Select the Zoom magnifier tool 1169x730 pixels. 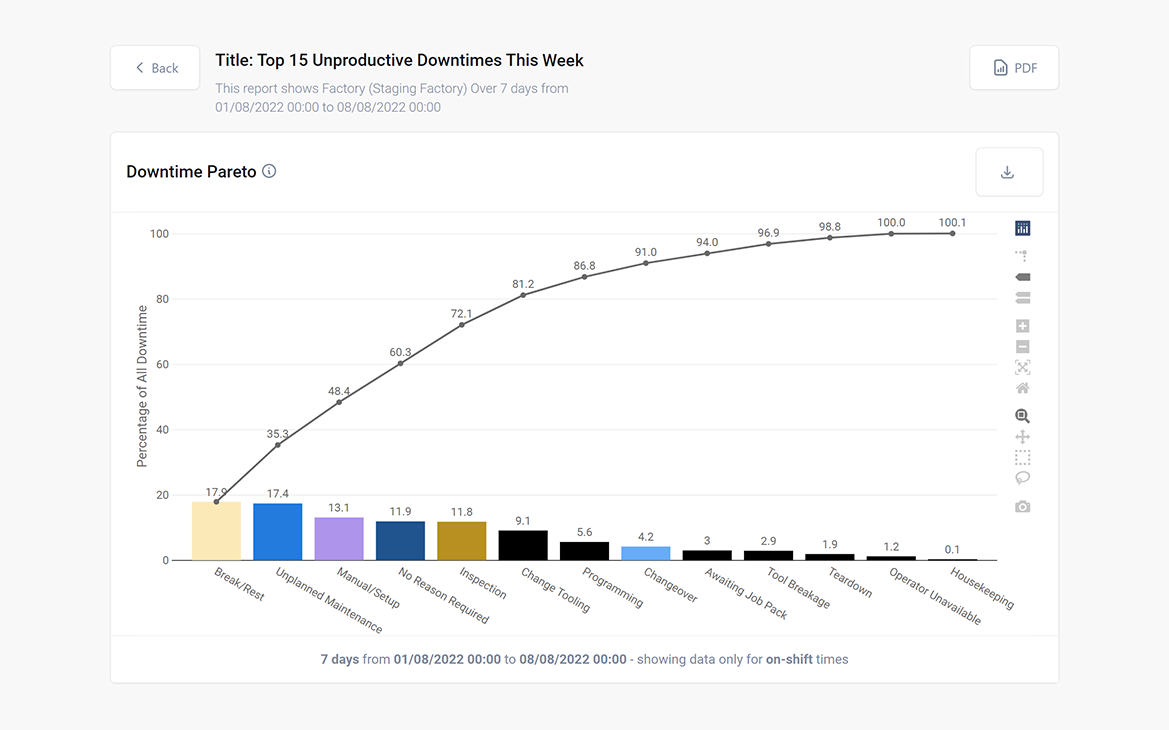[x=1022, y=416]
